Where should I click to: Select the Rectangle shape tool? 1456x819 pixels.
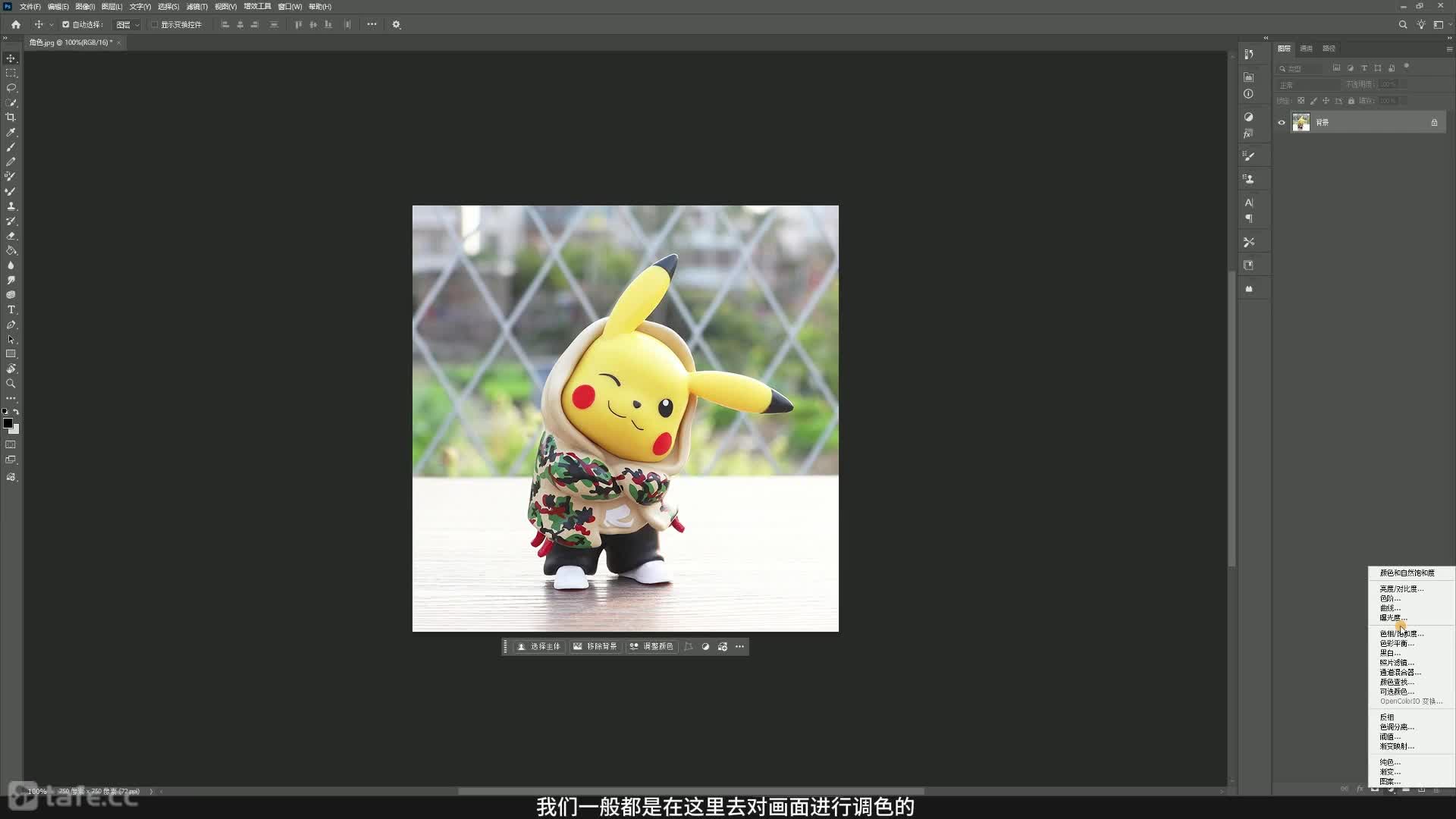[x=11, y=354]
